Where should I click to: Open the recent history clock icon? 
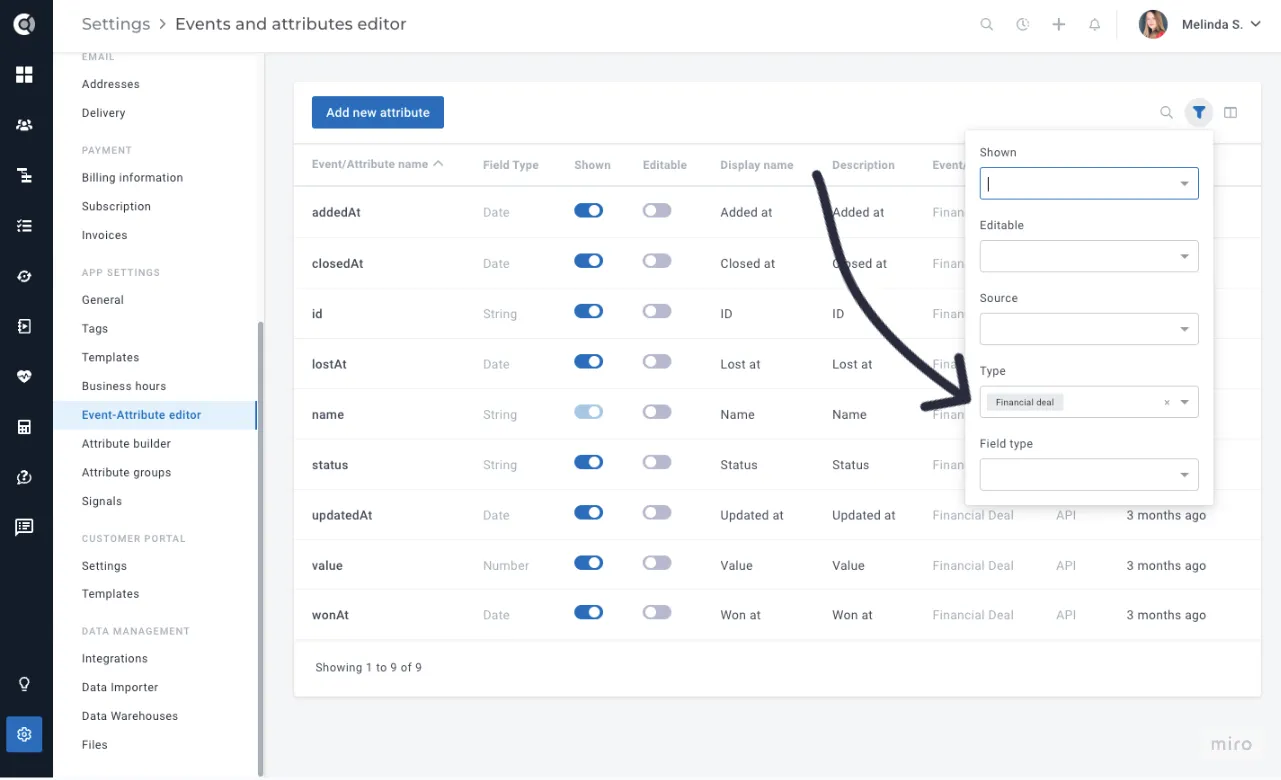pyautogui.click(x=1023, y=24)
